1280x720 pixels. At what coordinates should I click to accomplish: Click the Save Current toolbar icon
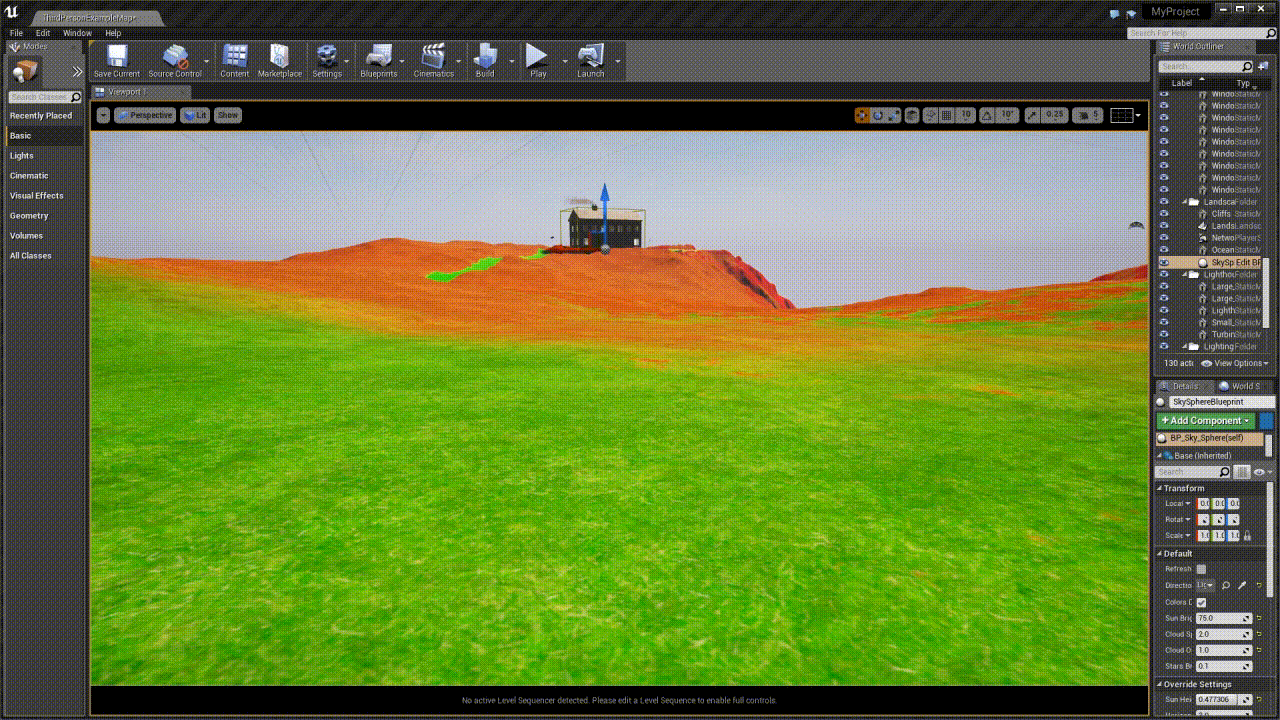117,60
